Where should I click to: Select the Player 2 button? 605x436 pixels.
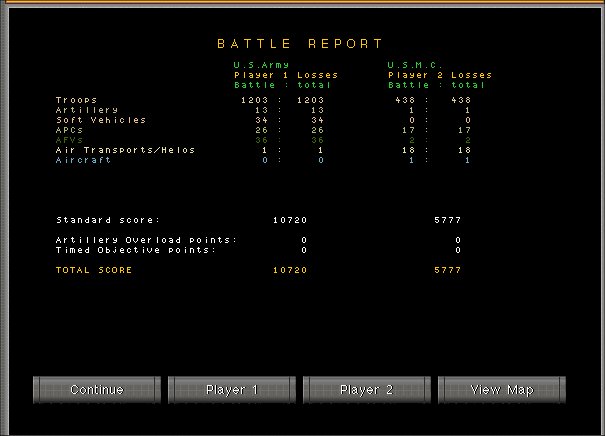click(x=367, y=389)
